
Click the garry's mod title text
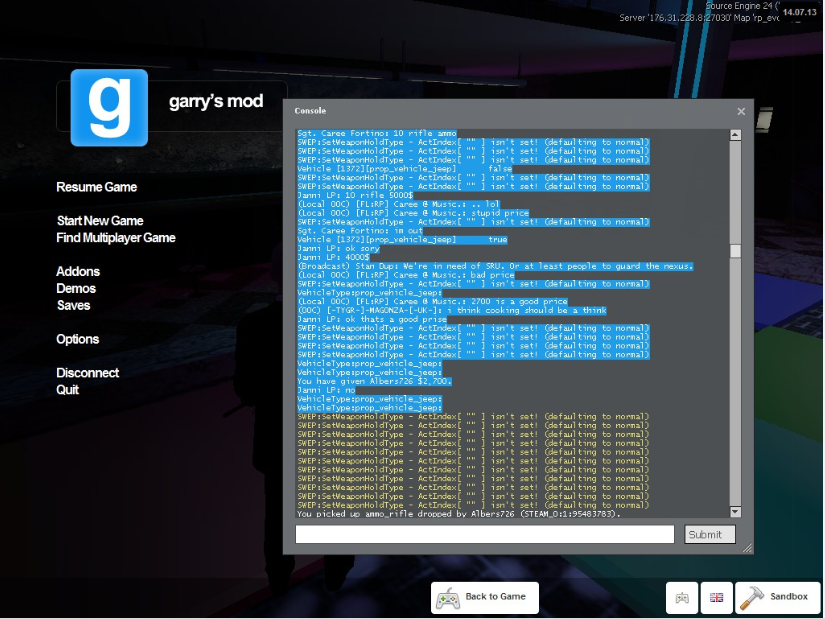click(x=216, y=101)
